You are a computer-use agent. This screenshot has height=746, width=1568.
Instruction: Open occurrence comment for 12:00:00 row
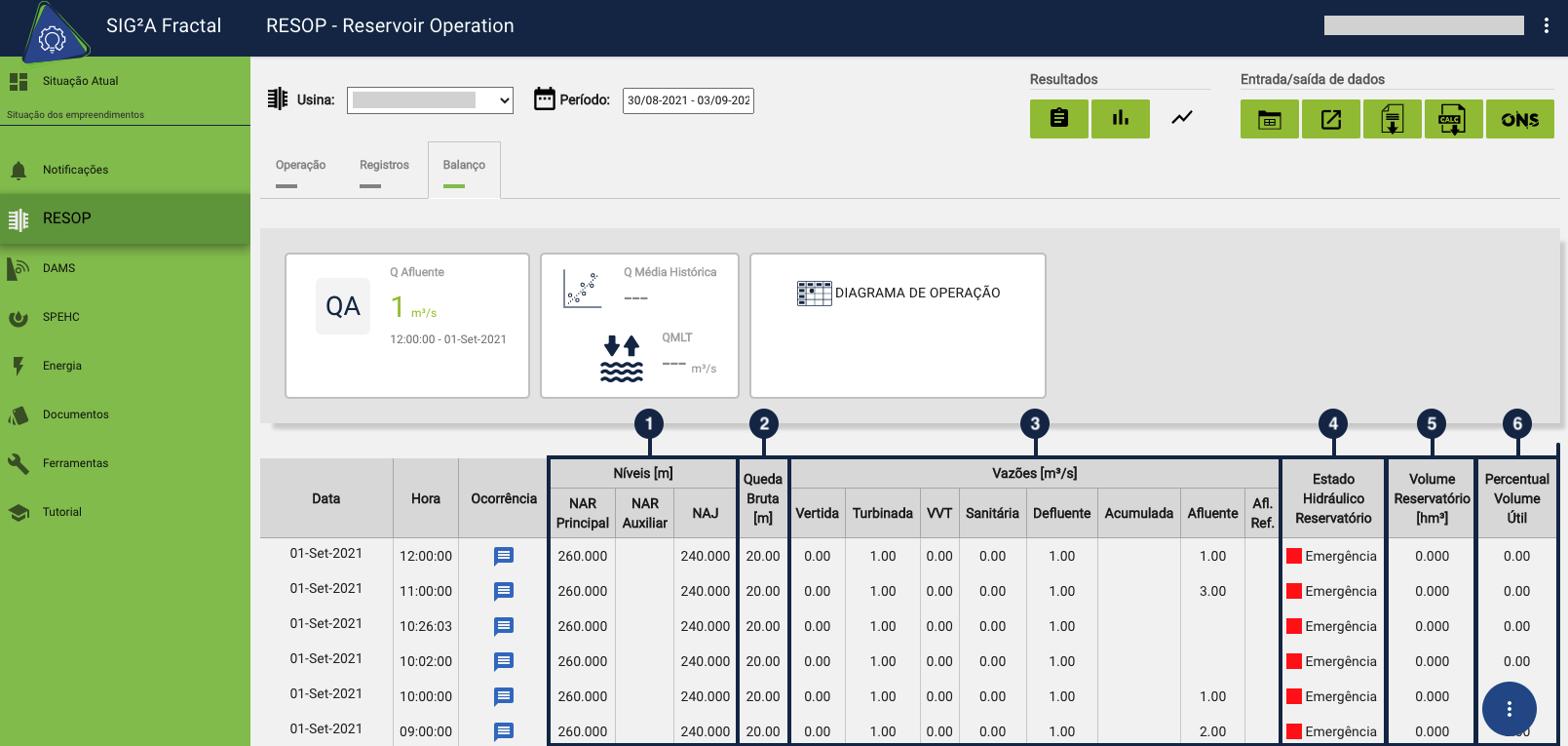coord(503,556)
